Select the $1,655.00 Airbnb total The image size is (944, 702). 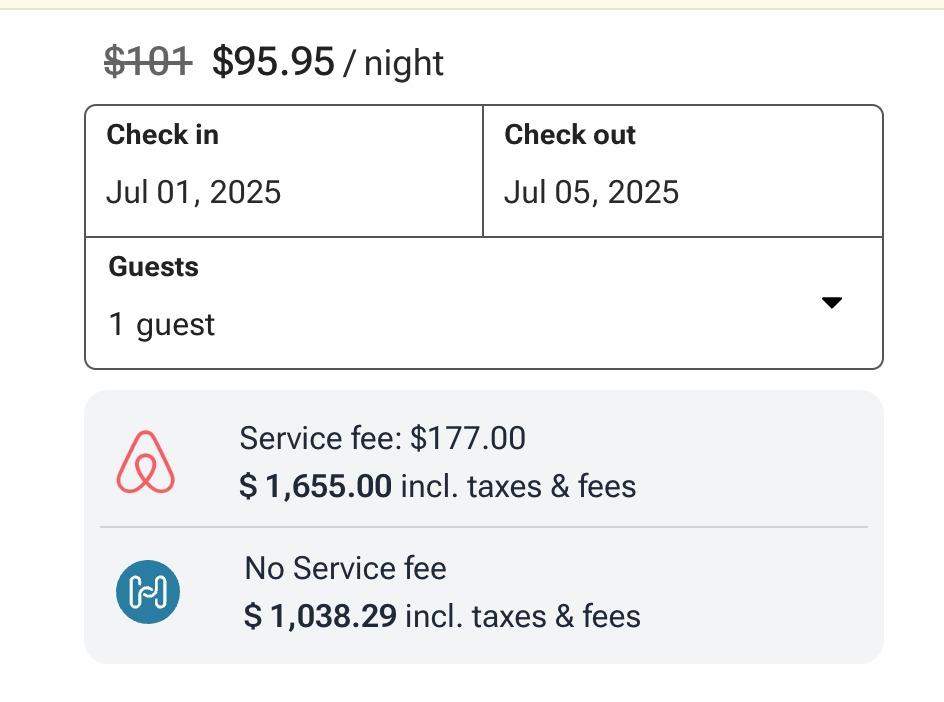tap(316, 487)
